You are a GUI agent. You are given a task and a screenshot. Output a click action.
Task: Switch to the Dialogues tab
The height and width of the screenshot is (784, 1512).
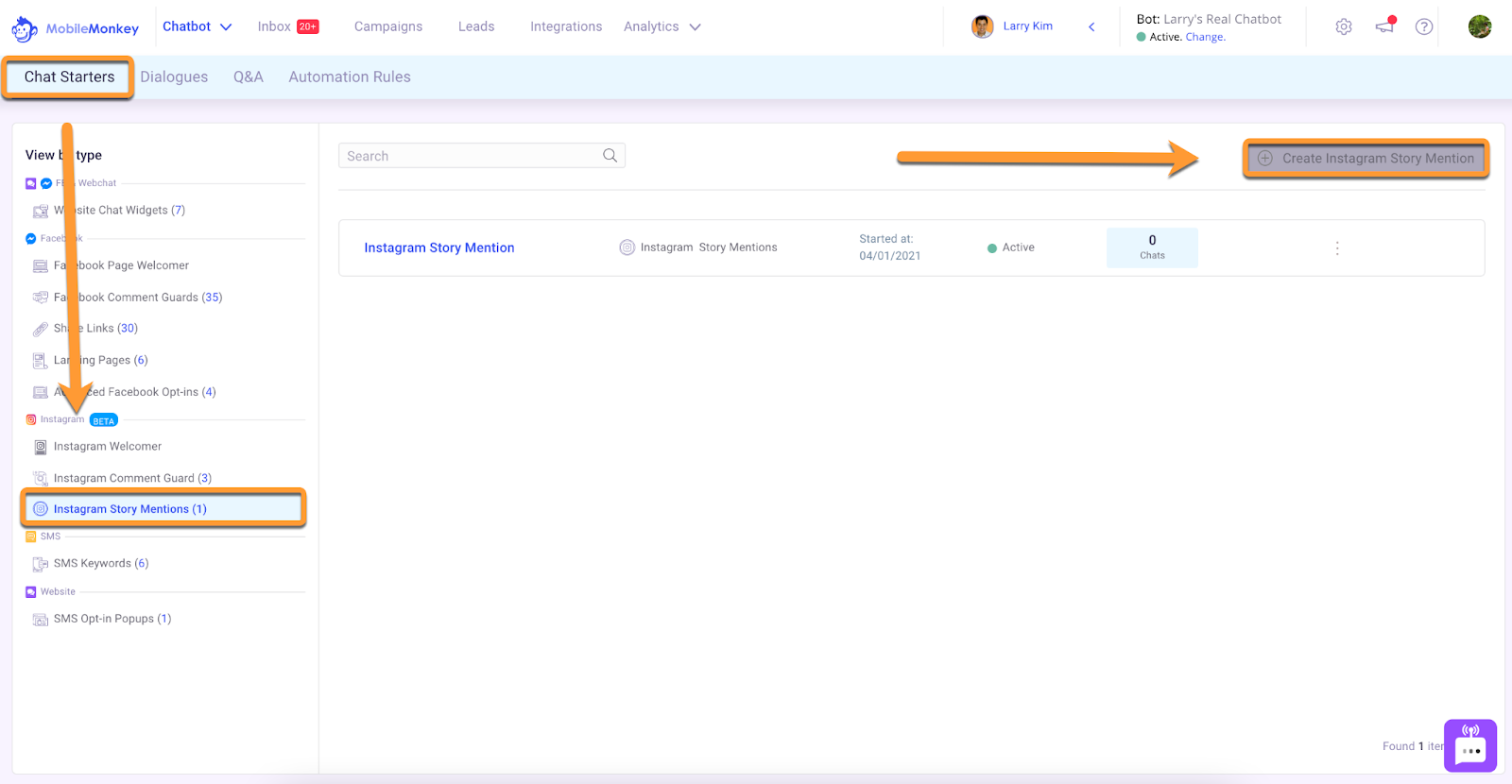174,77
